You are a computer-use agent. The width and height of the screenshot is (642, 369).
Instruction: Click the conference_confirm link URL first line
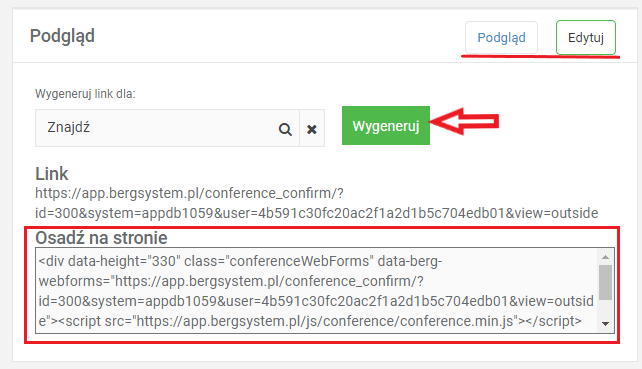coord(190,193)
